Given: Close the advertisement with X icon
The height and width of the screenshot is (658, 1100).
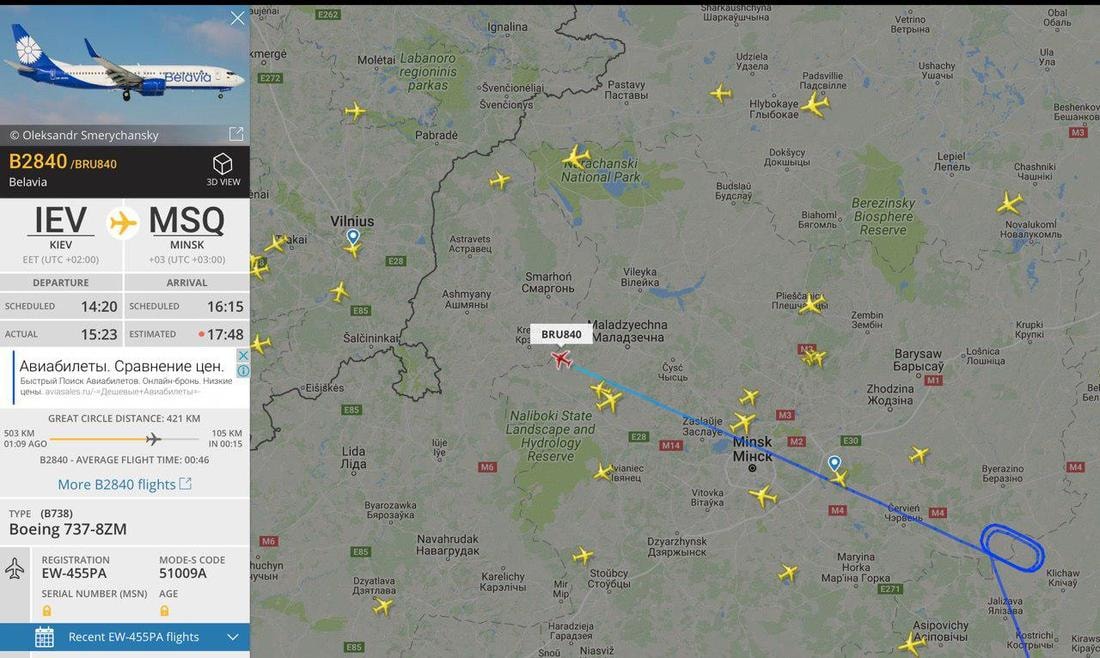Looking at the screenshot, I should (243, 355).
